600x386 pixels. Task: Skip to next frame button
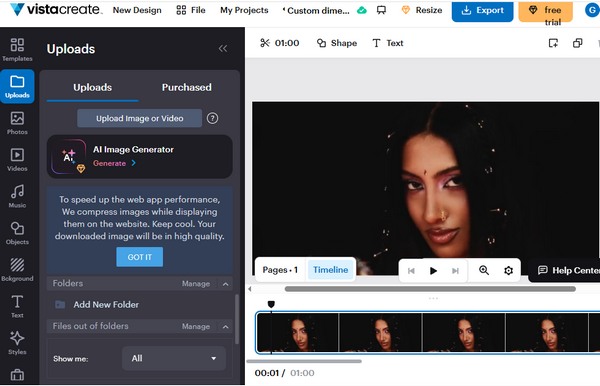click(455, 271)
